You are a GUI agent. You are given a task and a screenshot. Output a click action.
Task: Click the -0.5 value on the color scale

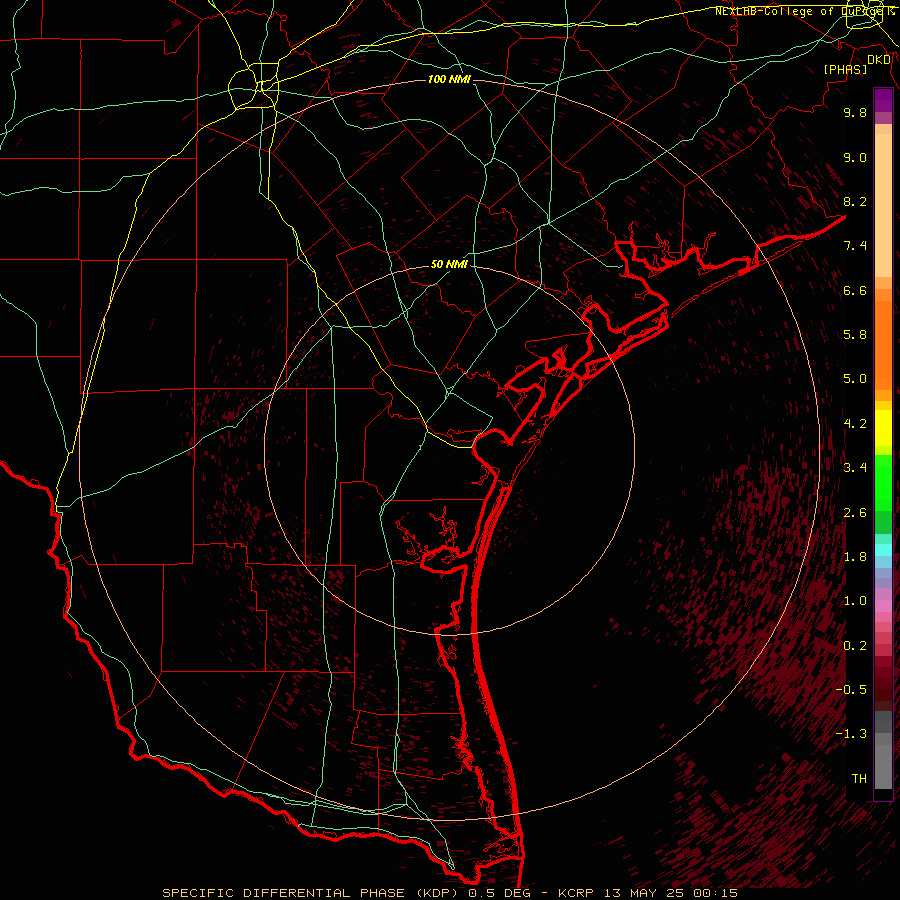click(x=851, y=690)
